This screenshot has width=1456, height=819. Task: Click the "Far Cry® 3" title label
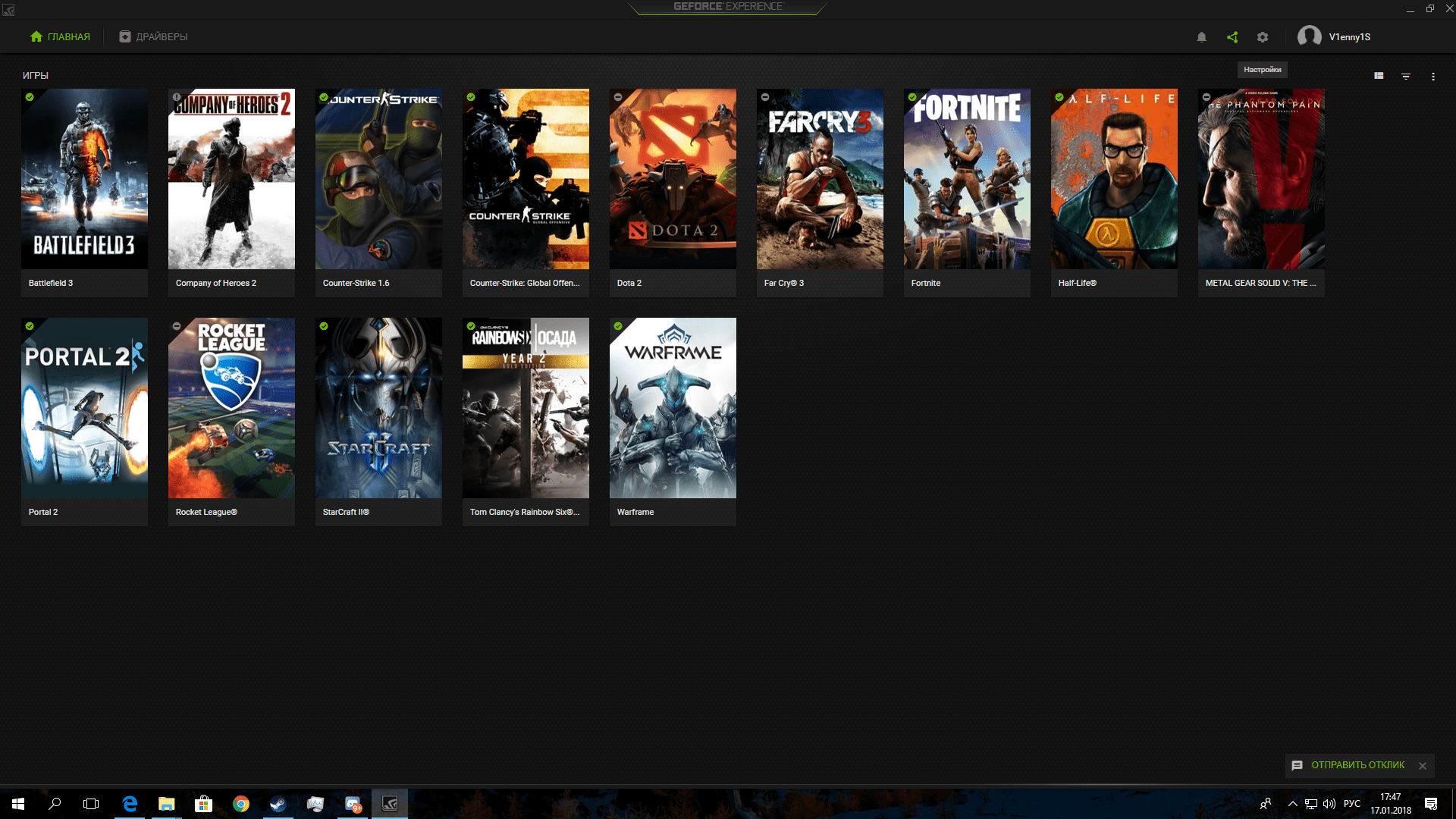(x=784, y=283)
